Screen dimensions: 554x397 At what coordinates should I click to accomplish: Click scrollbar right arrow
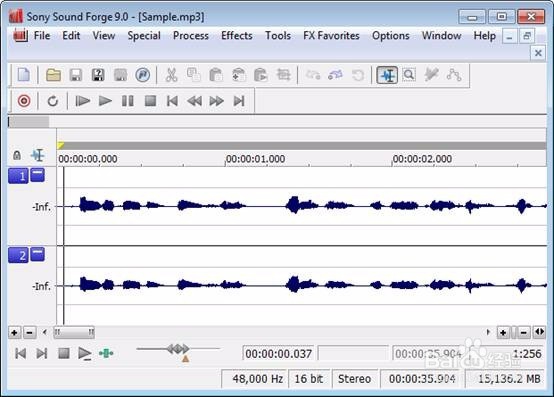(488, 332)
